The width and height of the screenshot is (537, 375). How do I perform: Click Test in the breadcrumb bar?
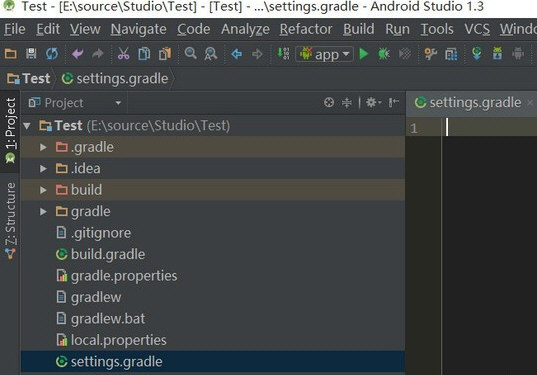[x=29, y=79]
